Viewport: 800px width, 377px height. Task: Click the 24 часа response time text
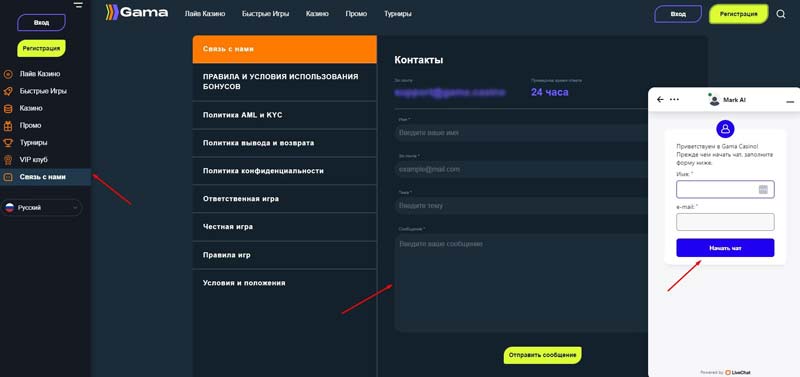click(549, 92)
